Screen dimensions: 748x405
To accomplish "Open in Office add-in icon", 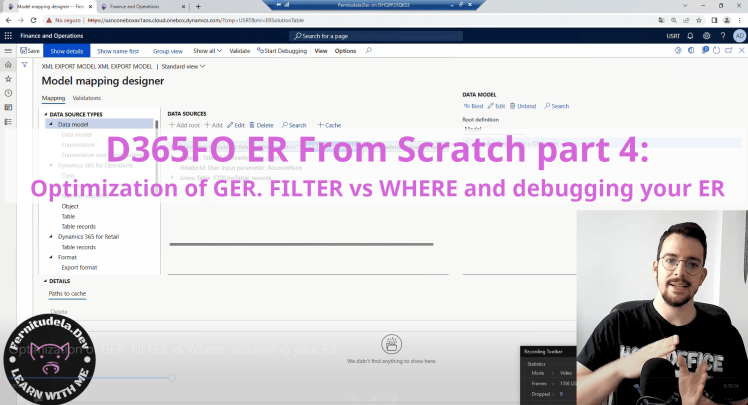I will coord(691,50).
